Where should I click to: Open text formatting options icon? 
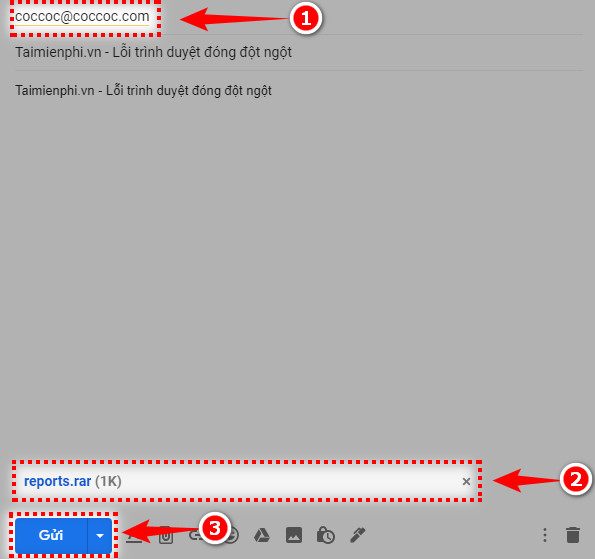(134, 535)
